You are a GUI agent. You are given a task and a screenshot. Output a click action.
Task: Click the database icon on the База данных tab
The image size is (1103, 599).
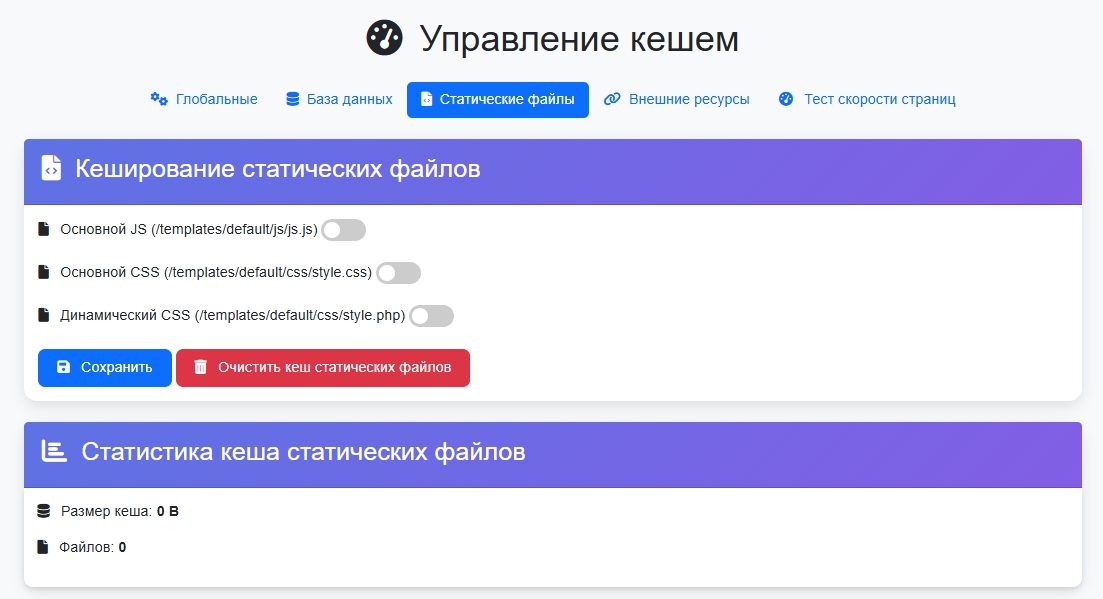[x=291, y=99]
